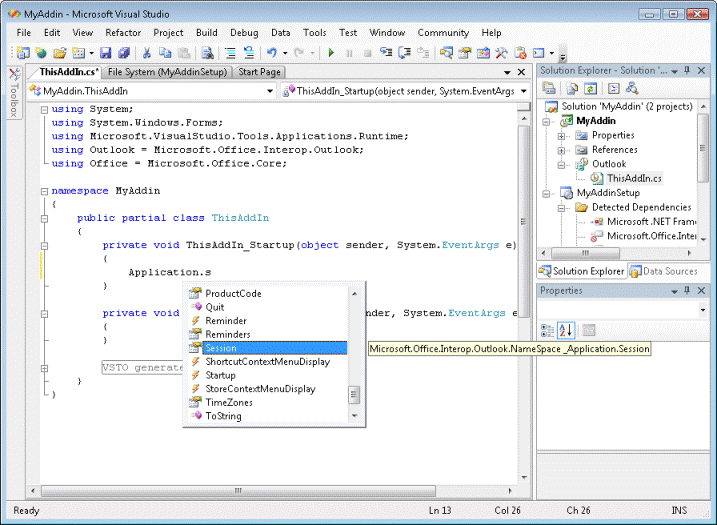Screen dimensions: 717x525
Task: Click the code editor horizontal scrollbar
Action: 238,491
